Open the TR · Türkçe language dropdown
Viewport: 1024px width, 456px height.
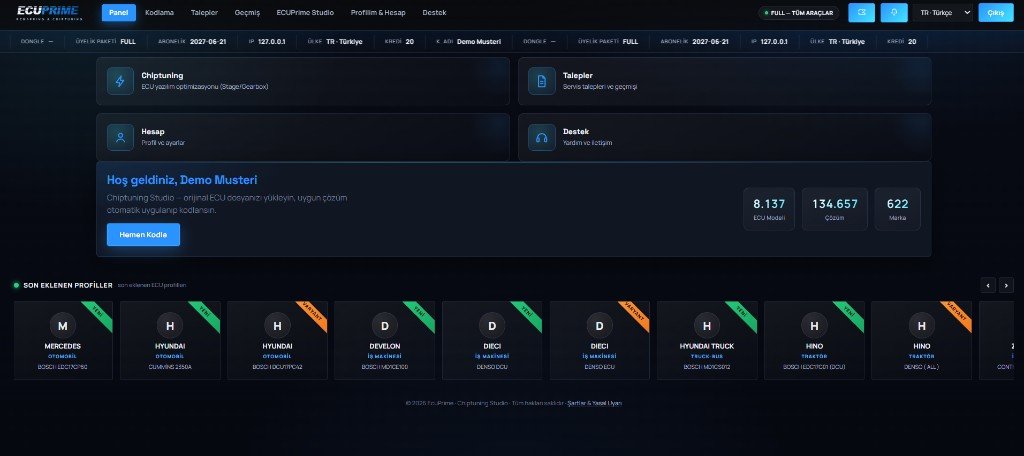click(942, 12)
